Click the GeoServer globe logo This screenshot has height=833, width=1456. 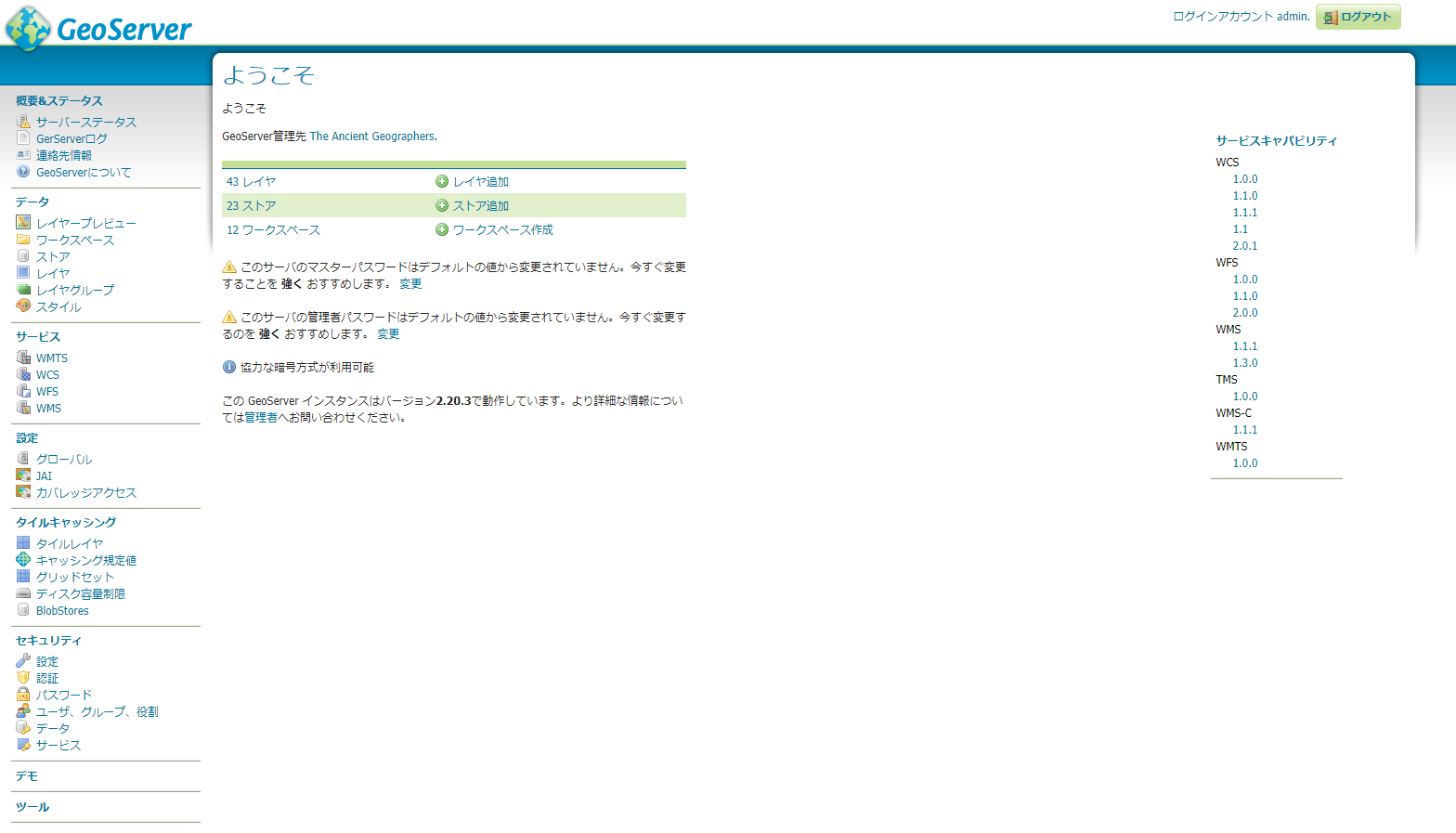(x=28, y=28)
